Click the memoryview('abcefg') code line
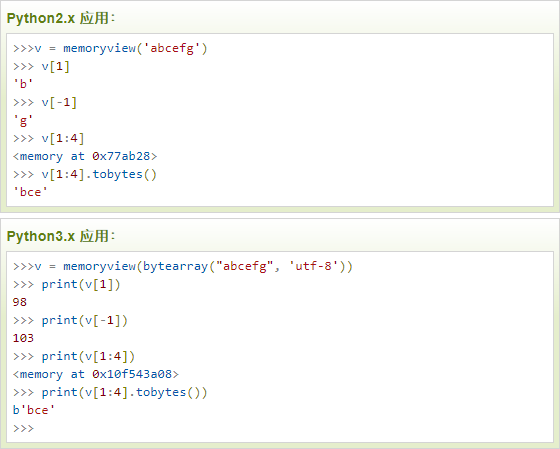560x449 pixels. [110, 48]
